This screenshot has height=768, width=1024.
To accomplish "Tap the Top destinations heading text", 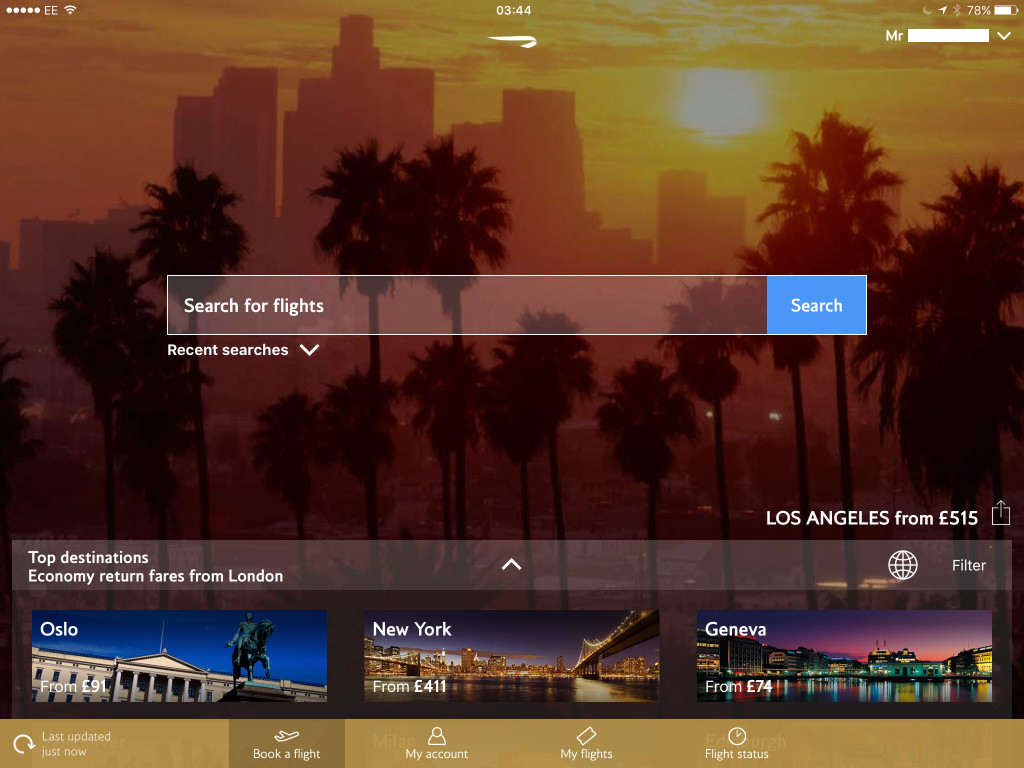I will point(88,557).
